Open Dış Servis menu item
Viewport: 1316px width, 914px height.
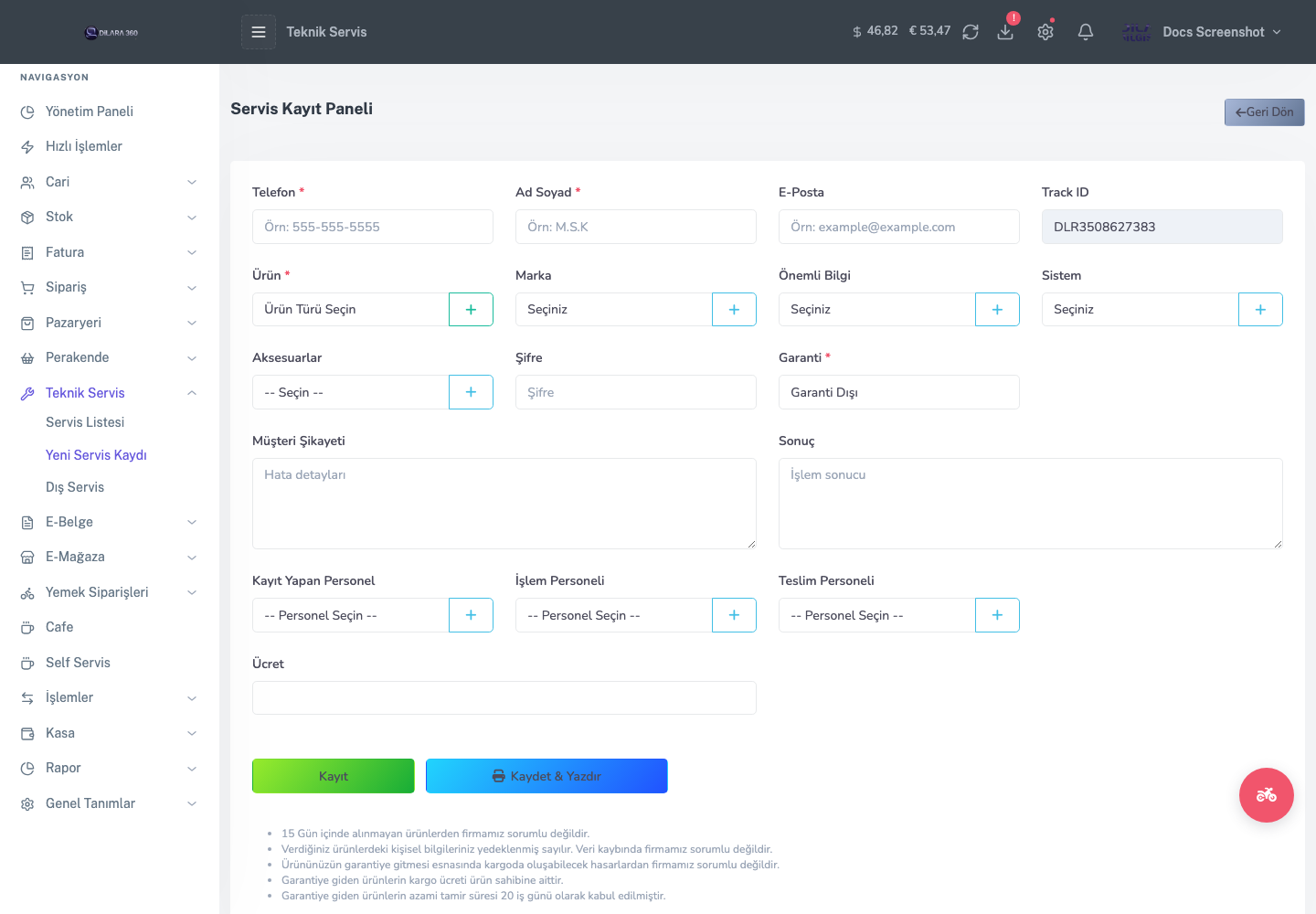[75, 487]
